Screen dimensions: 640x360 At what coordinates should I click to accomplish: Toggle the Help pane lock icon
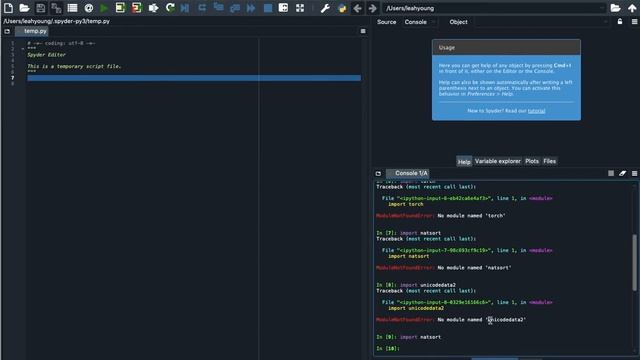pyautogui.click(x=620, y=22)
